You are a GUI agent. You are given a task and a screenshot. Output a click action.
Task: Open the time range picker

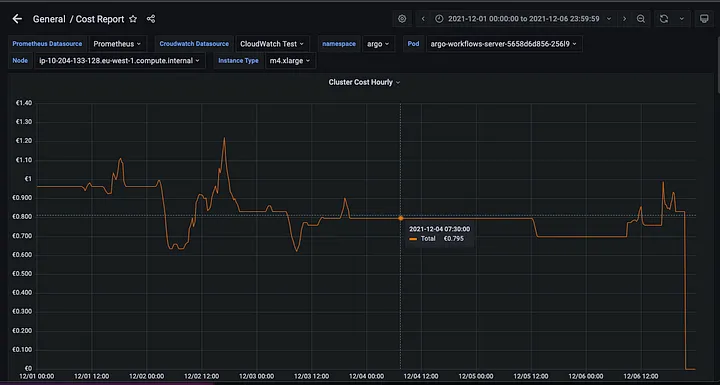pyautogui.click(x=523, y=19)
